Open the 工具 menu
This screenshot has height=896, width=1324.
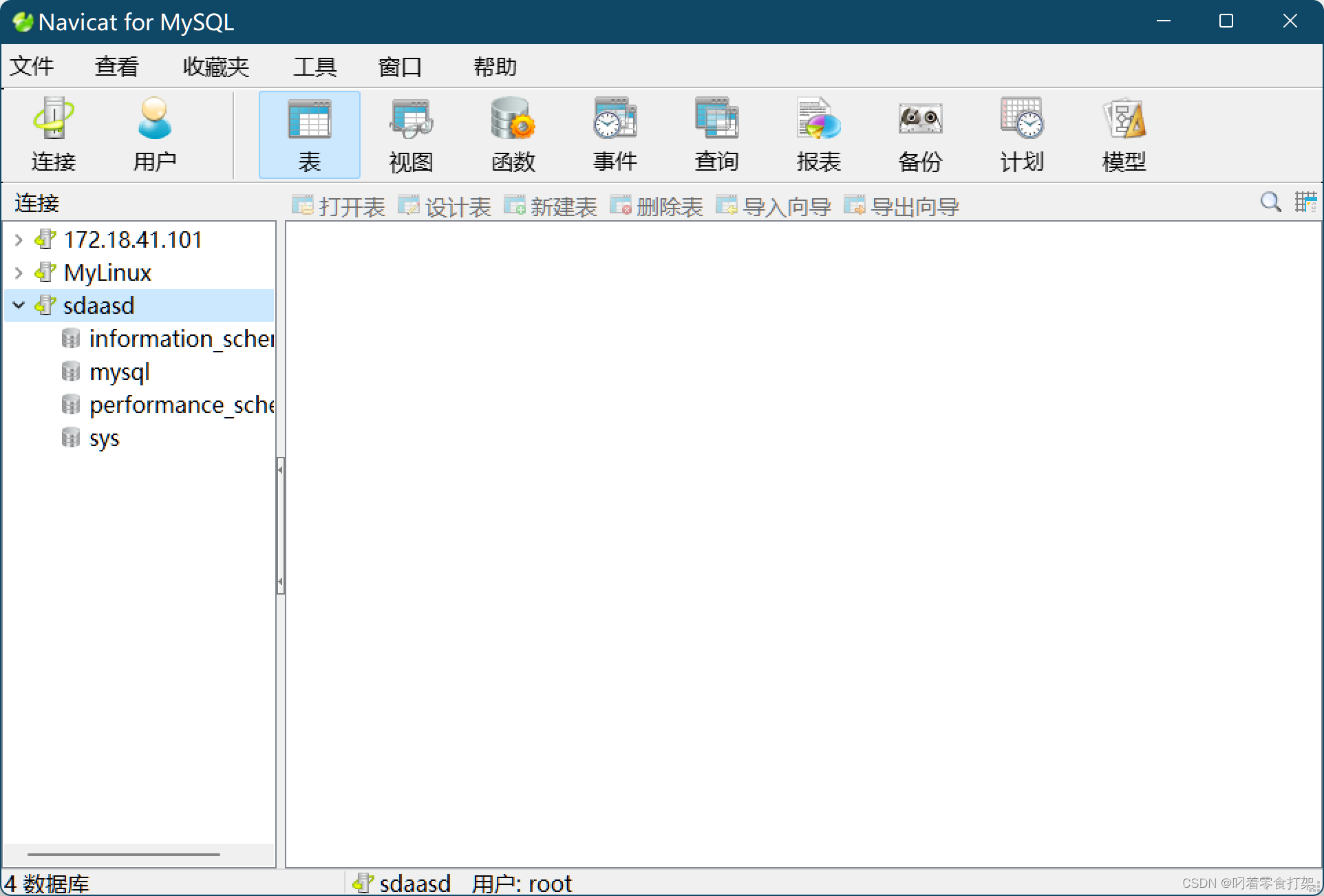click(314, 67)
